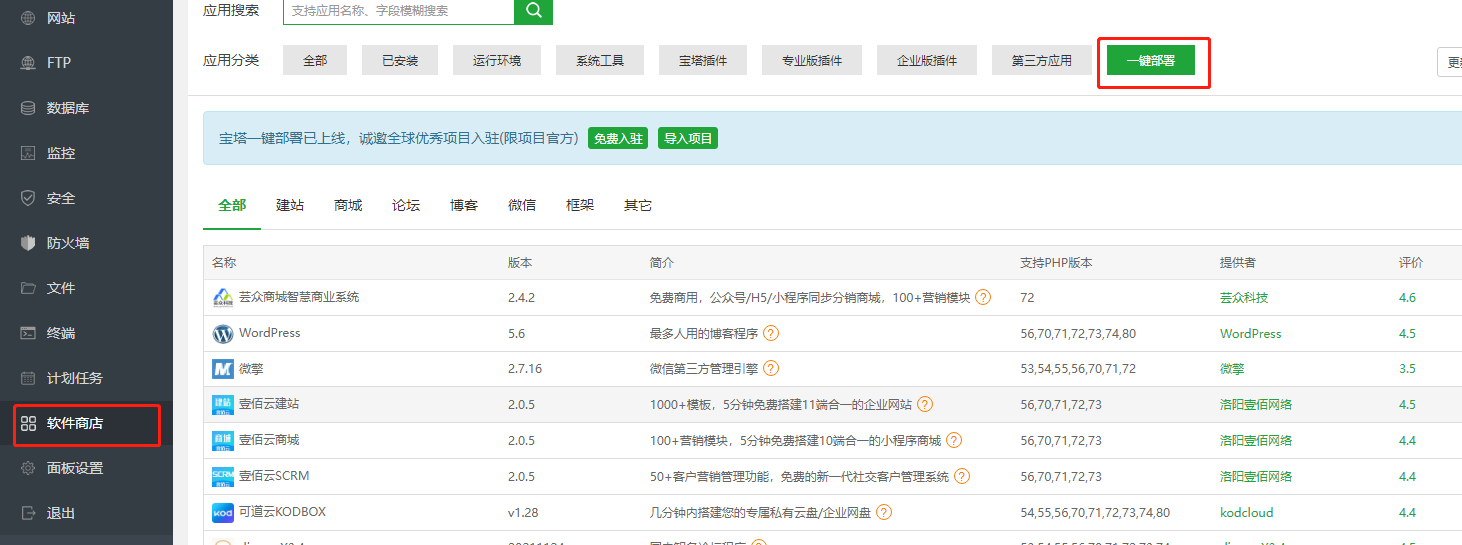Click the 2.7.16 version cell
The width and height of the screenshot is (1462, 545).
click(x=525, y=369)
